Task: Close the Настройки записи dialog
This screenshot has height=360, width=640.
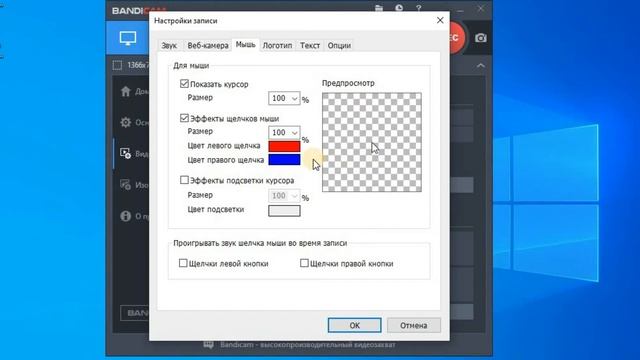Action: pos(440,20)
